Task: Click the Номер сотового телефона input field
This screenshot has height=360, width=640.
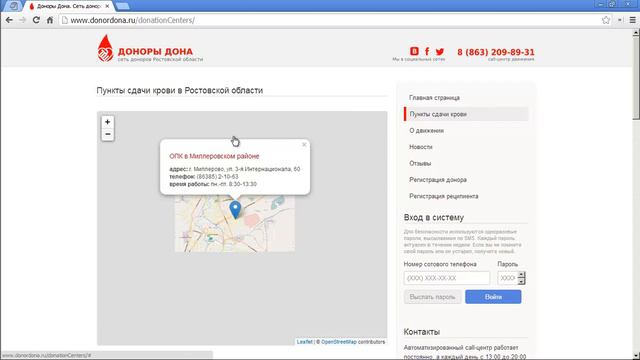Action: click(447, 278)
